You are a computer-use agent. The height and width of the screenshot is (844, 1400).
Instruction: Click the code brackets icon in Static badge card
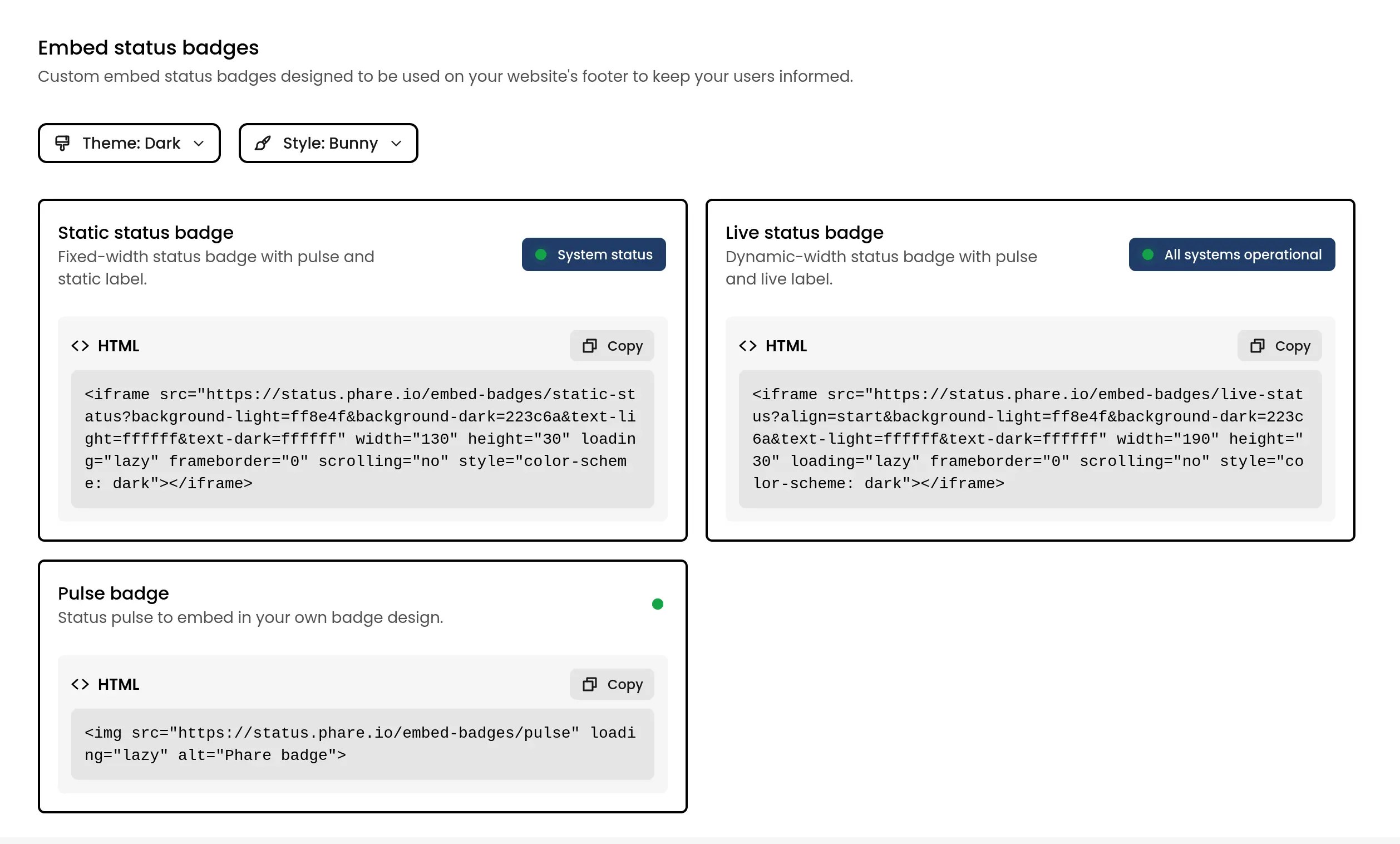click(x=80, y=346)
